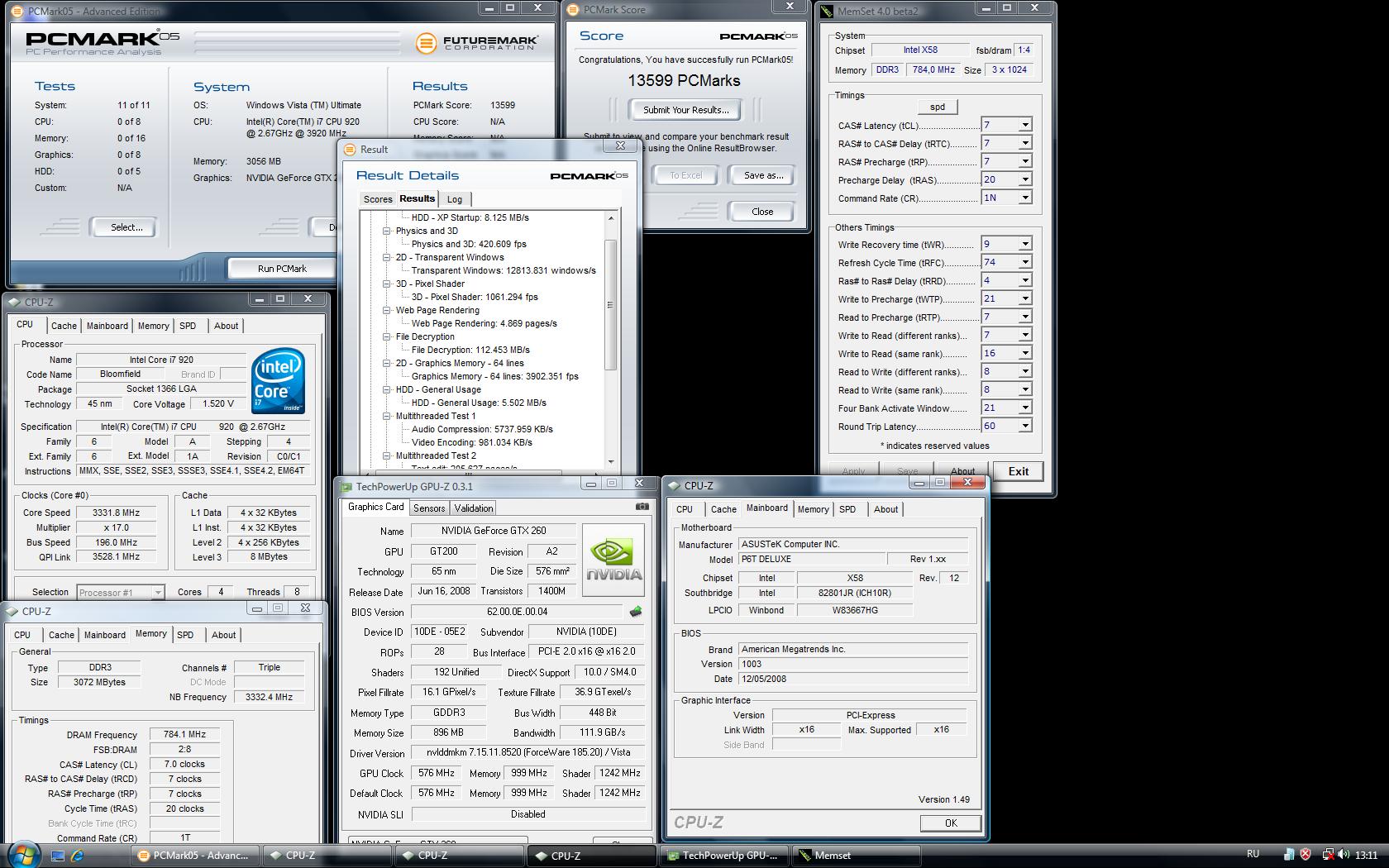Click the About button in MemSet
Screen dimensions: 1389x868
point(962,471)
